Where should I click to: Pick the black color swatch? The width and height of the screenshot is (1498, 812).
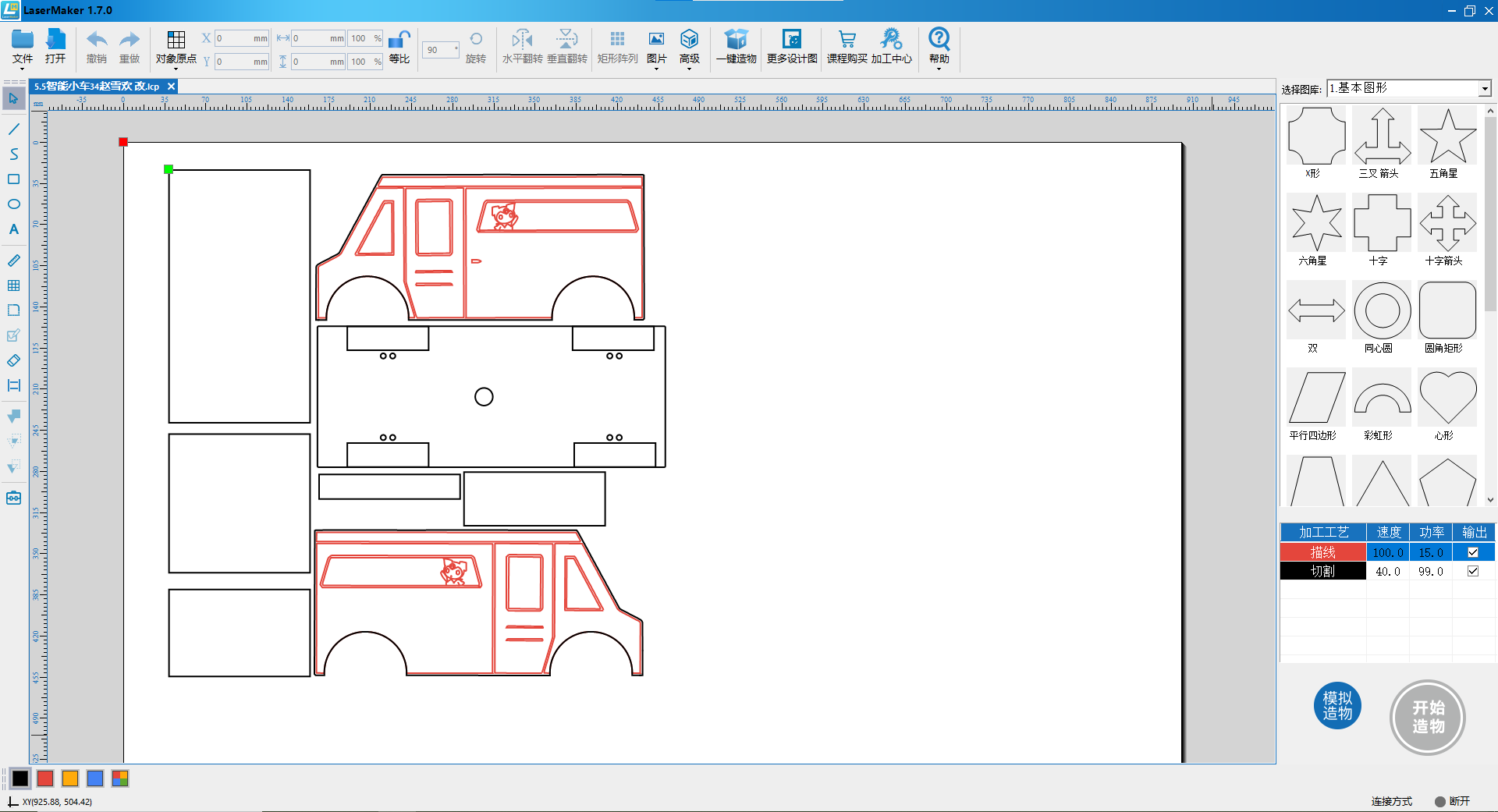[x=20, y=778]
